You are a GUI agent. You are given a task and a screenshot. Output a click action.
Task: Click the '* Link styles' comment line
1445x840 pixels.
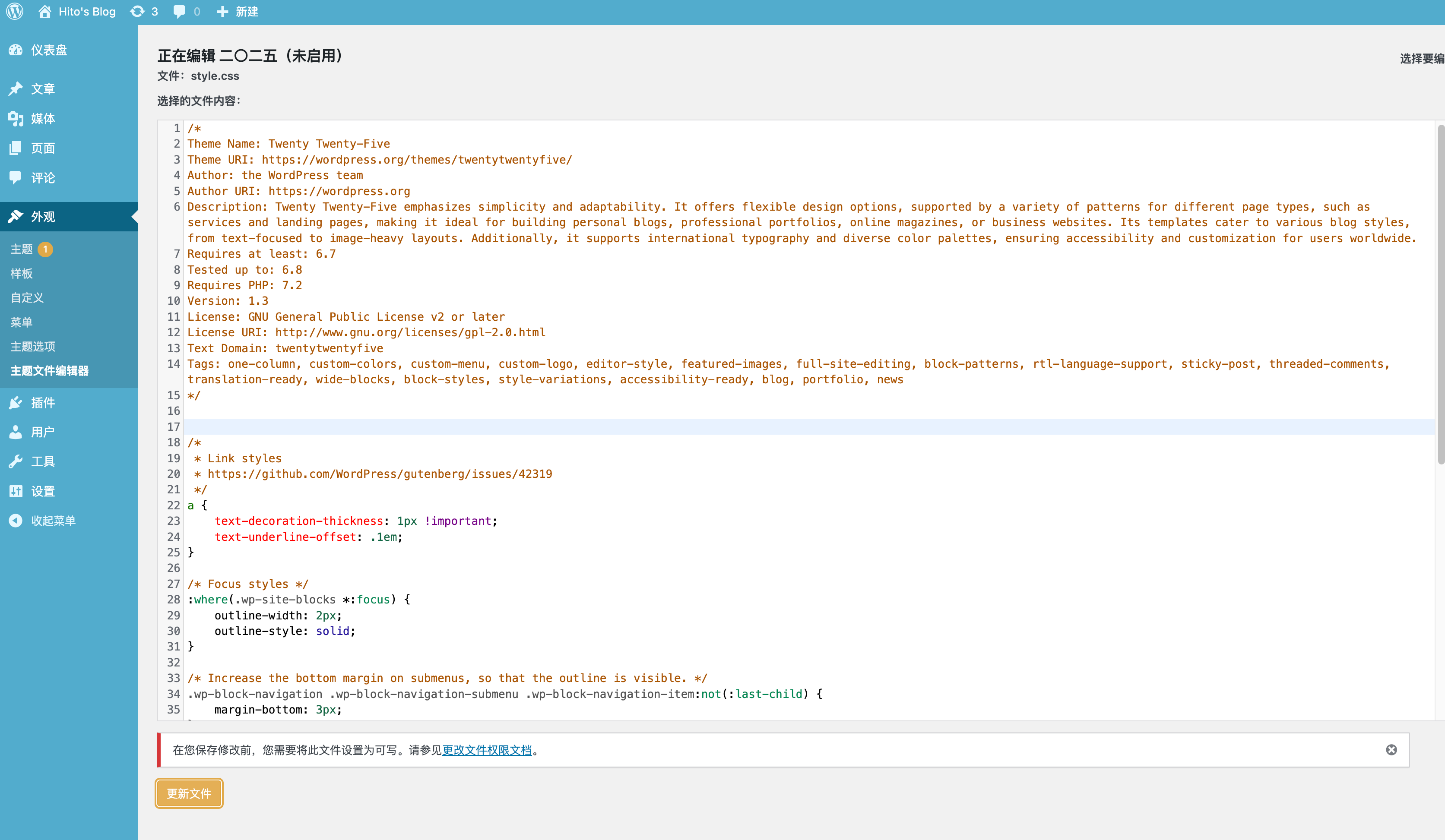click(238, 458)
